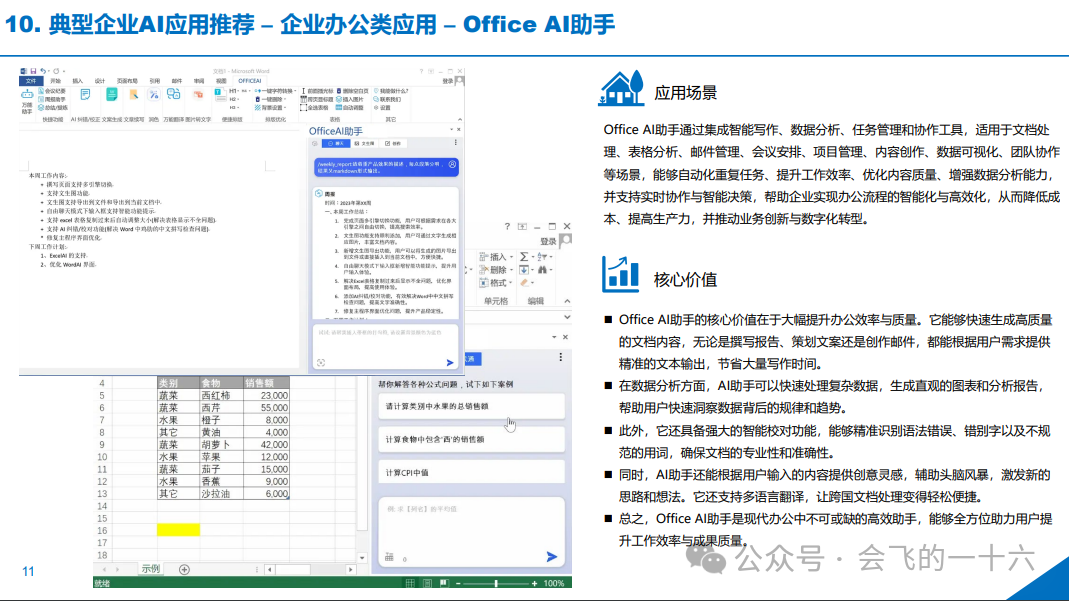The image size is (1069, 601).
Task: Expand the Excel formula bar chevron
Action: (567, 317)
